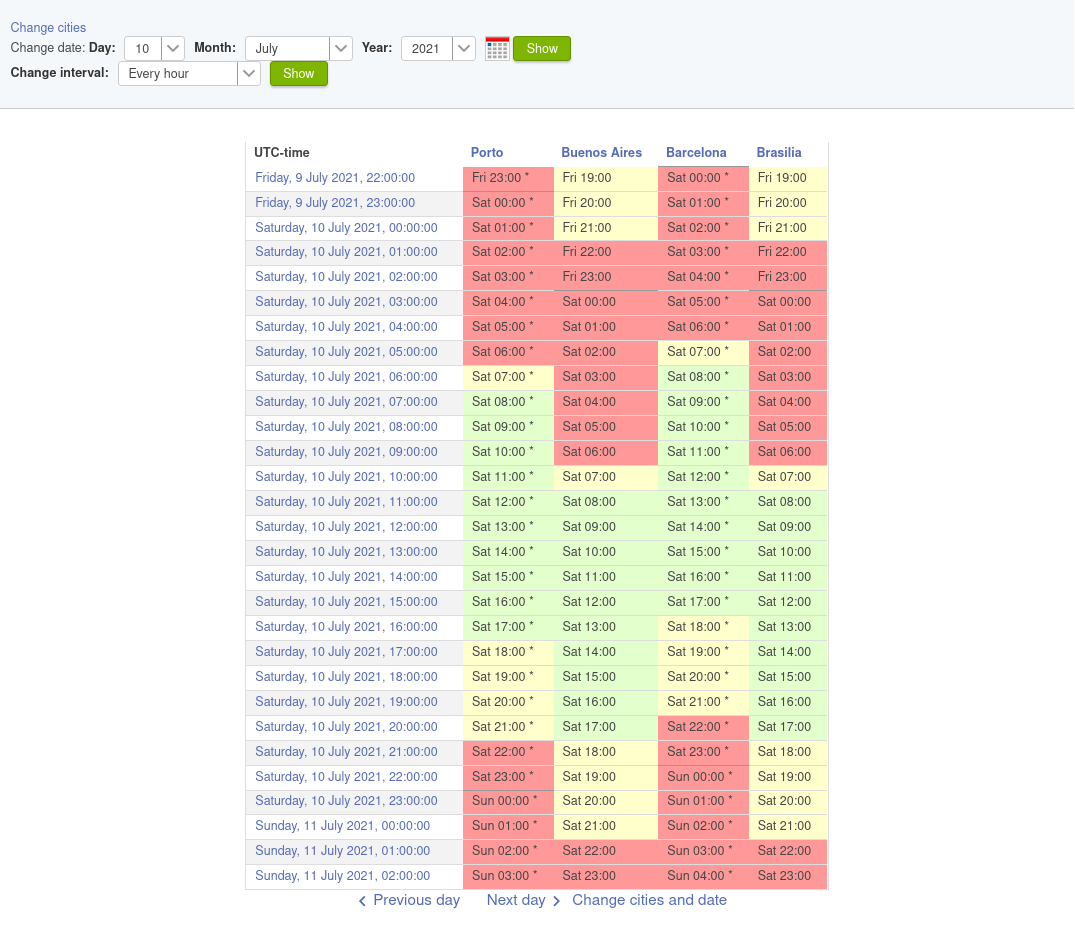
Task: Open the Porto column header link
Action: (x=487, y=153)
